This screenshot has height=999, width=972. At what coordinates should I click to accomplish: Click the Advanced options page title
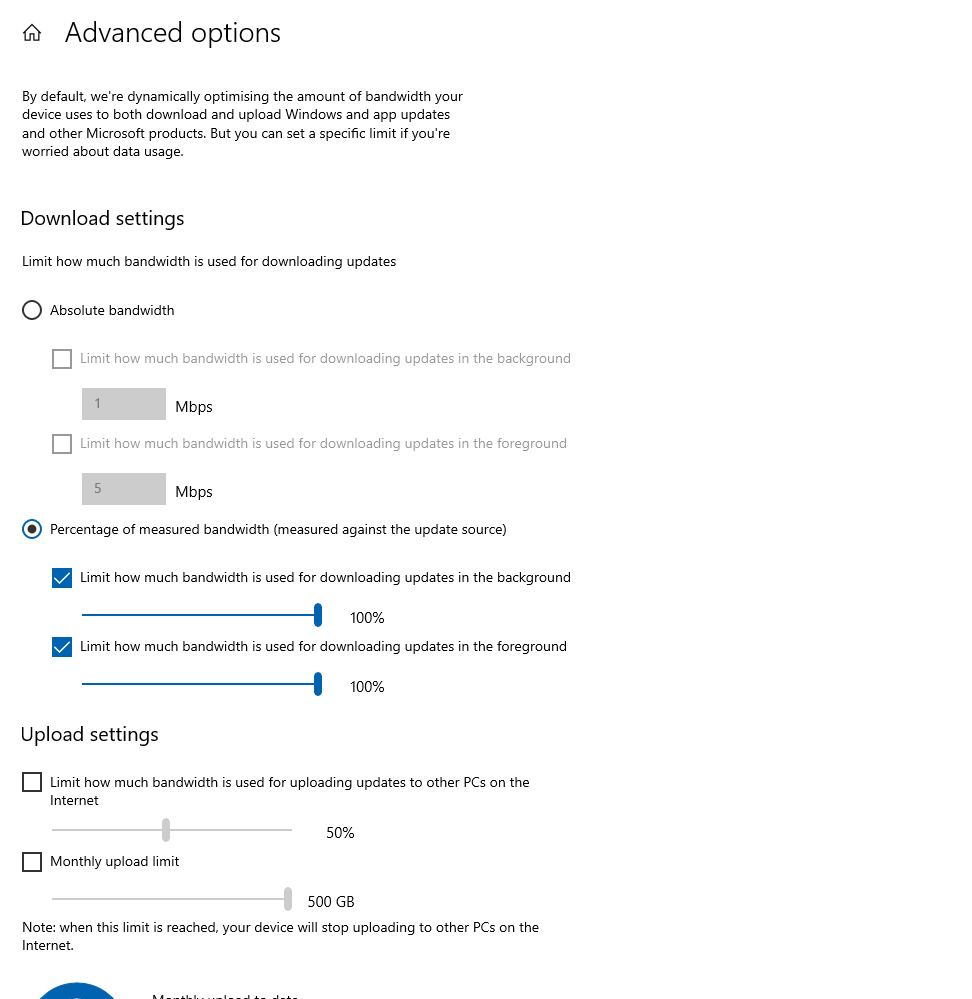click(173, 33)
